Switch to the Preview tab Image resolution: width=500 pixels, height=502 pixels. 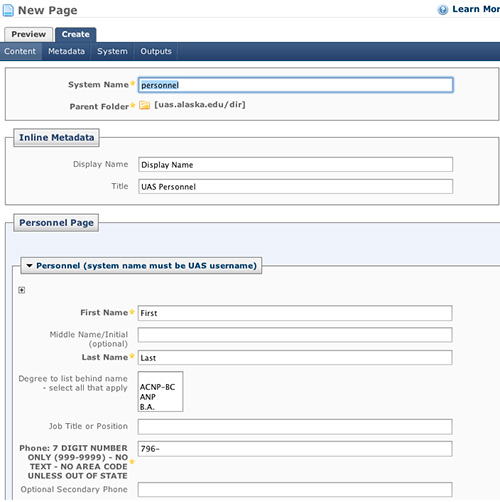(28, 34)
